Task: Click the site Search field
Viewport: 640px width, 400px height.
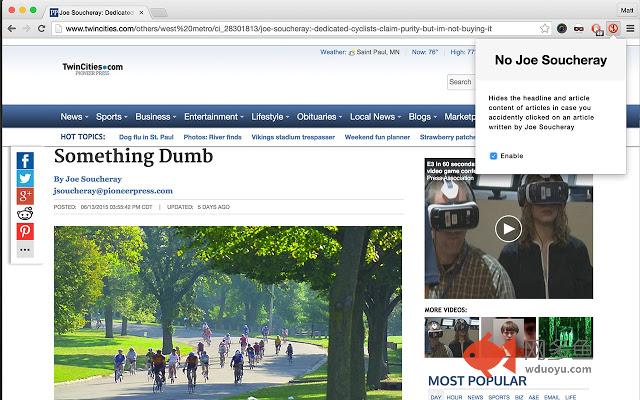Action: [461, 82]
